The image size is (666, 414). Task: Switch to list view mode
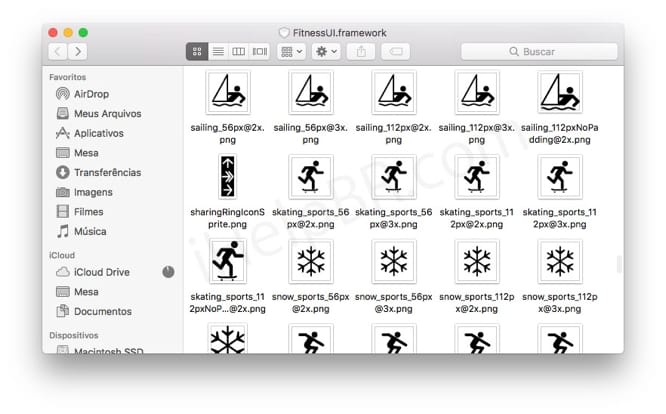[218, 51]
